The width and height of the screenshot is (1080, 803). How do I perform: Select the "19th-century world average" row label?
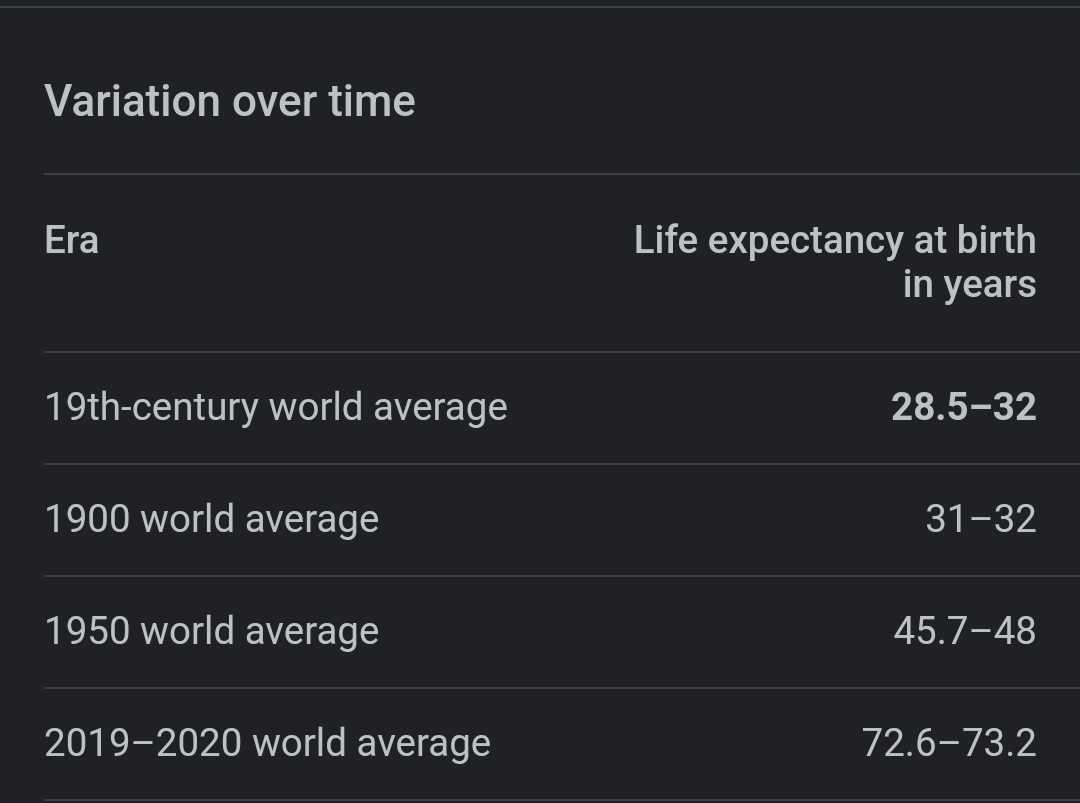pyautogui.click(x=276, y=408)
